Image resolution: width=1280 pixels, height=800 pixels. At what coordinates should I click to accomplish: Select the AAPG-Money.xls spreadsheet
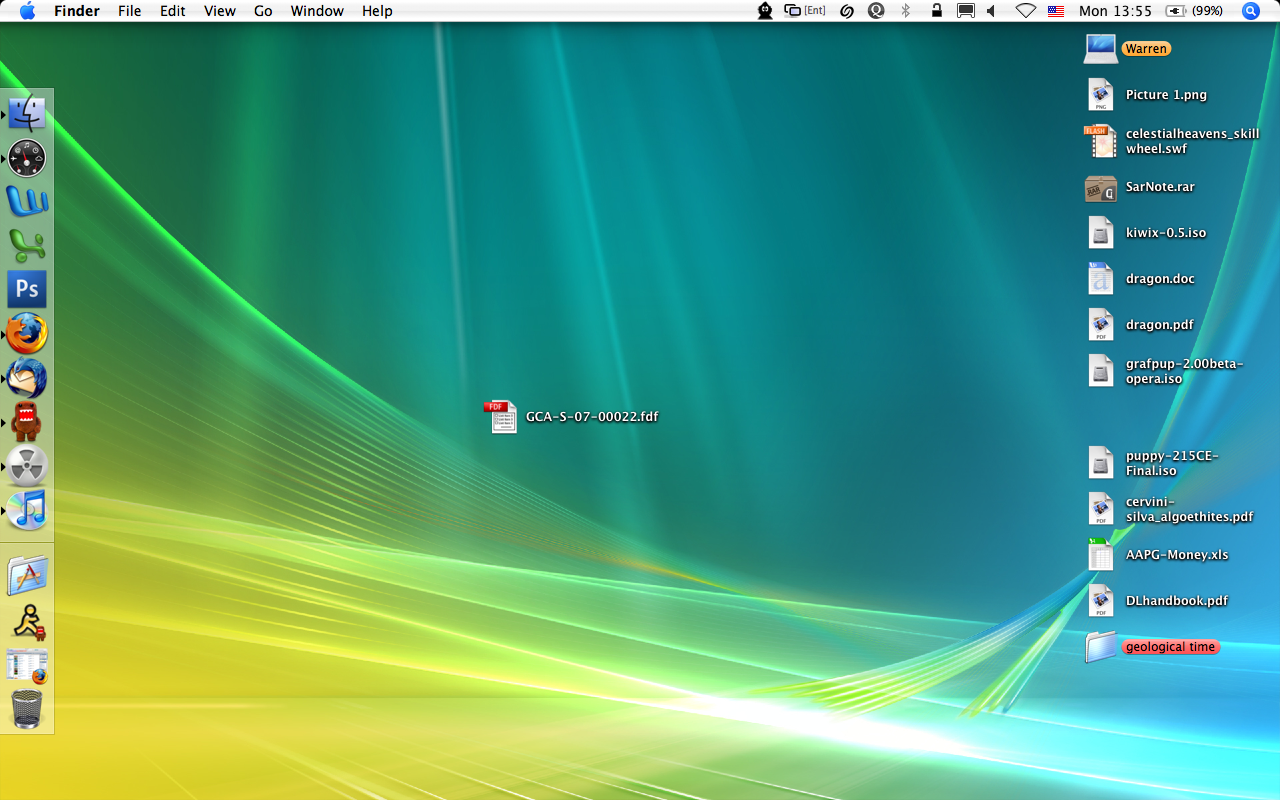pyautogui.click(x=1101, y=554)
